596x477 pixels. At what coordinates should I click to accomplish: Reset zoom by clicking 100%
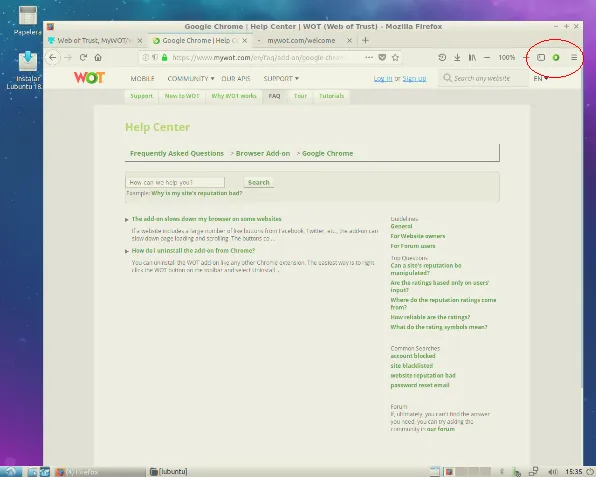(x=507, y=57)
